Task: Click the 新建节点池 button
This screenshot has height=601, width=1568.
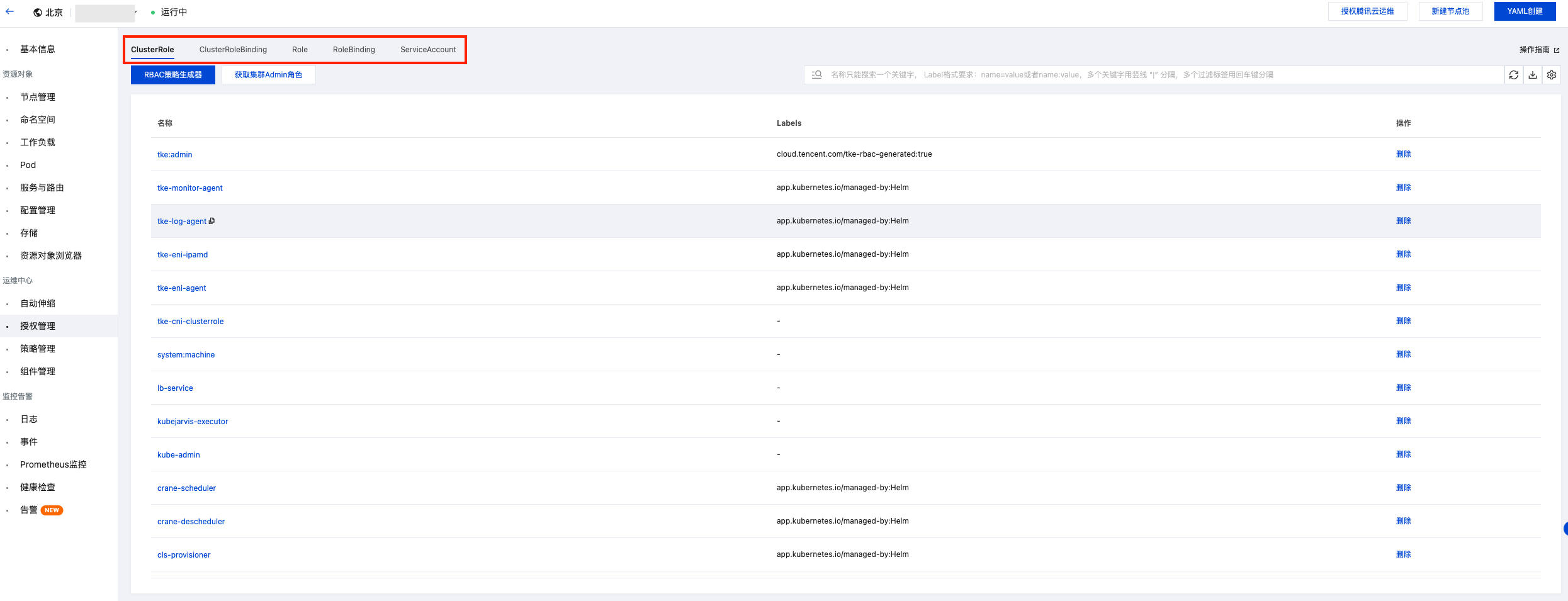Action: pos(1450,11)
